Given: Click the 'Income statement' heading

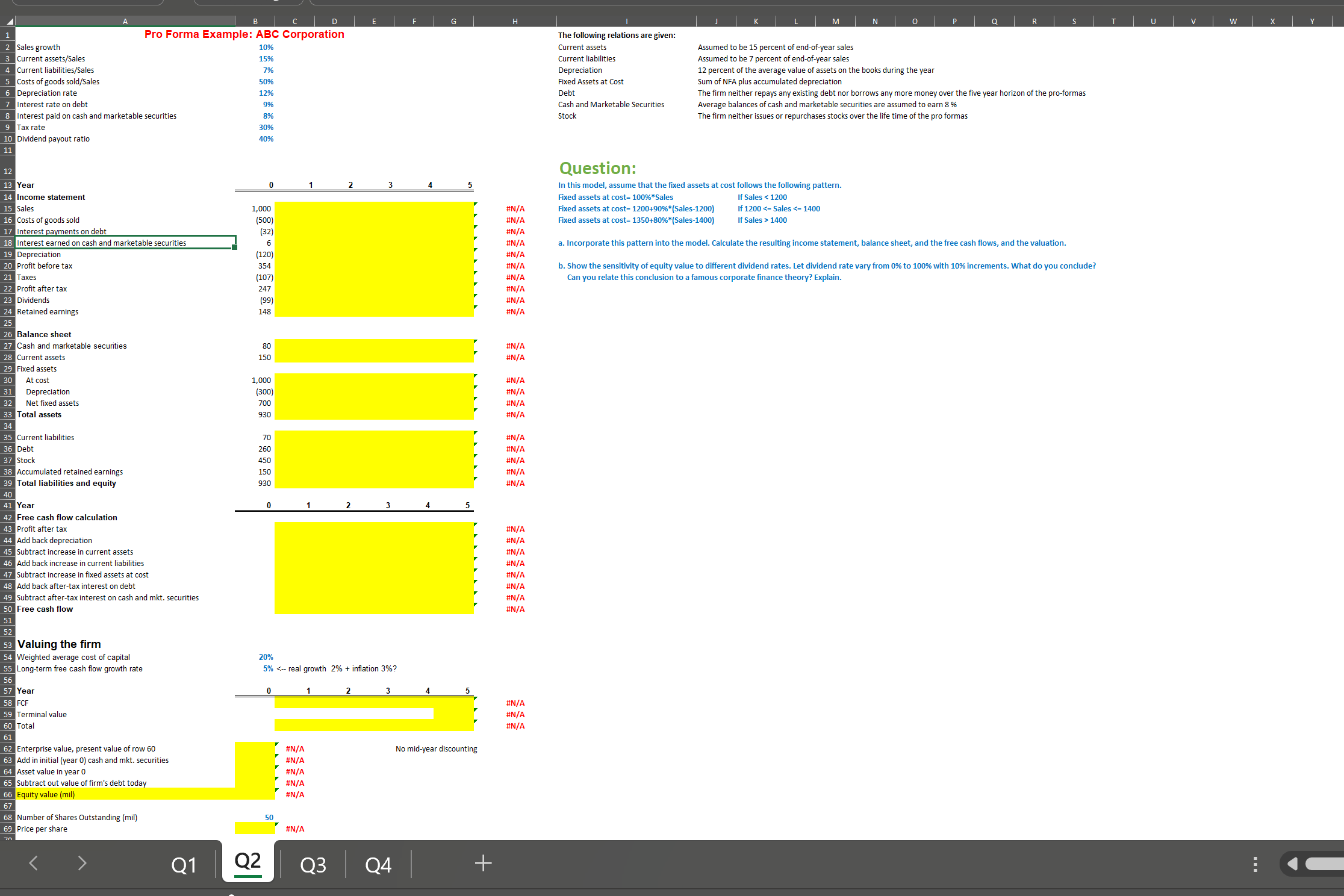Looking at the screenshot, I should click(x=51, y=197).
